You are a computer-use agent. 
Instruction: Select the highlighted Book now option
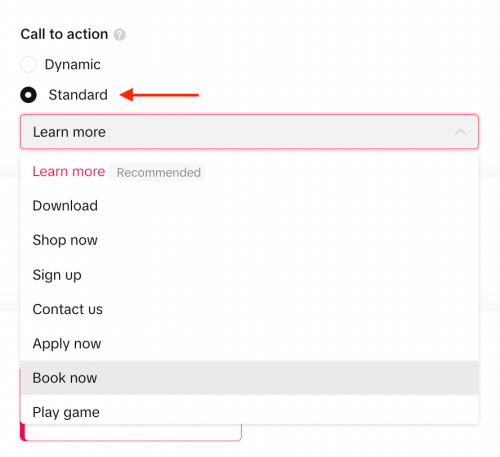coord(249,378)
